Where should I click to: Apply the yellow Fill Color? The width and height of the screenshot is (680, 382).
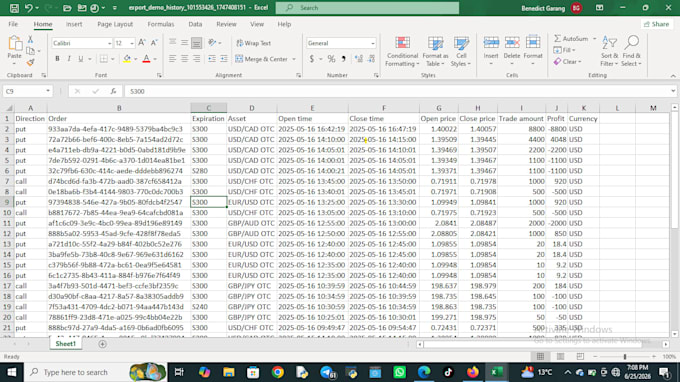tap(127, 59)
